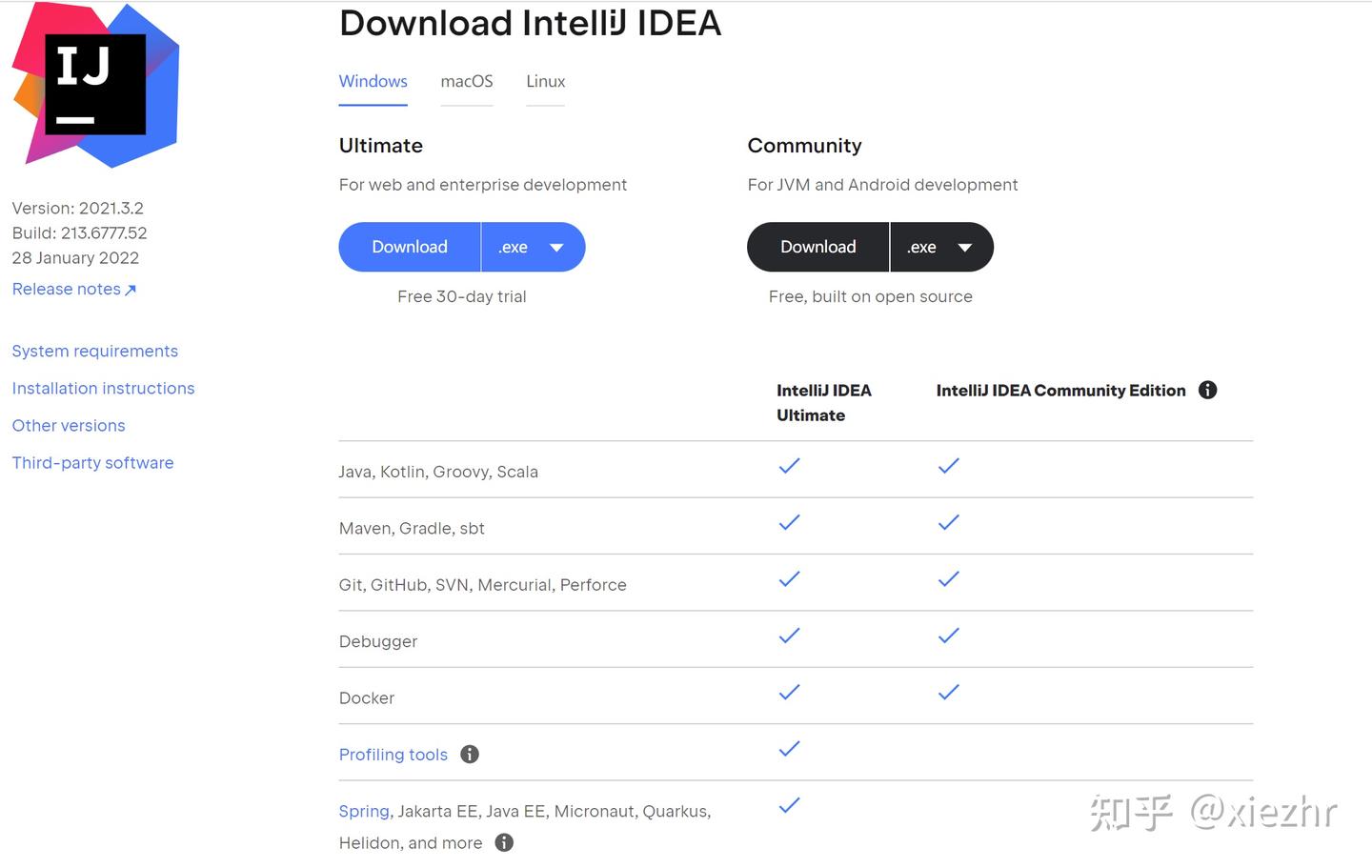1372x868 pixels.
Task: Open the Release notes link
Action: click(66, 289)
